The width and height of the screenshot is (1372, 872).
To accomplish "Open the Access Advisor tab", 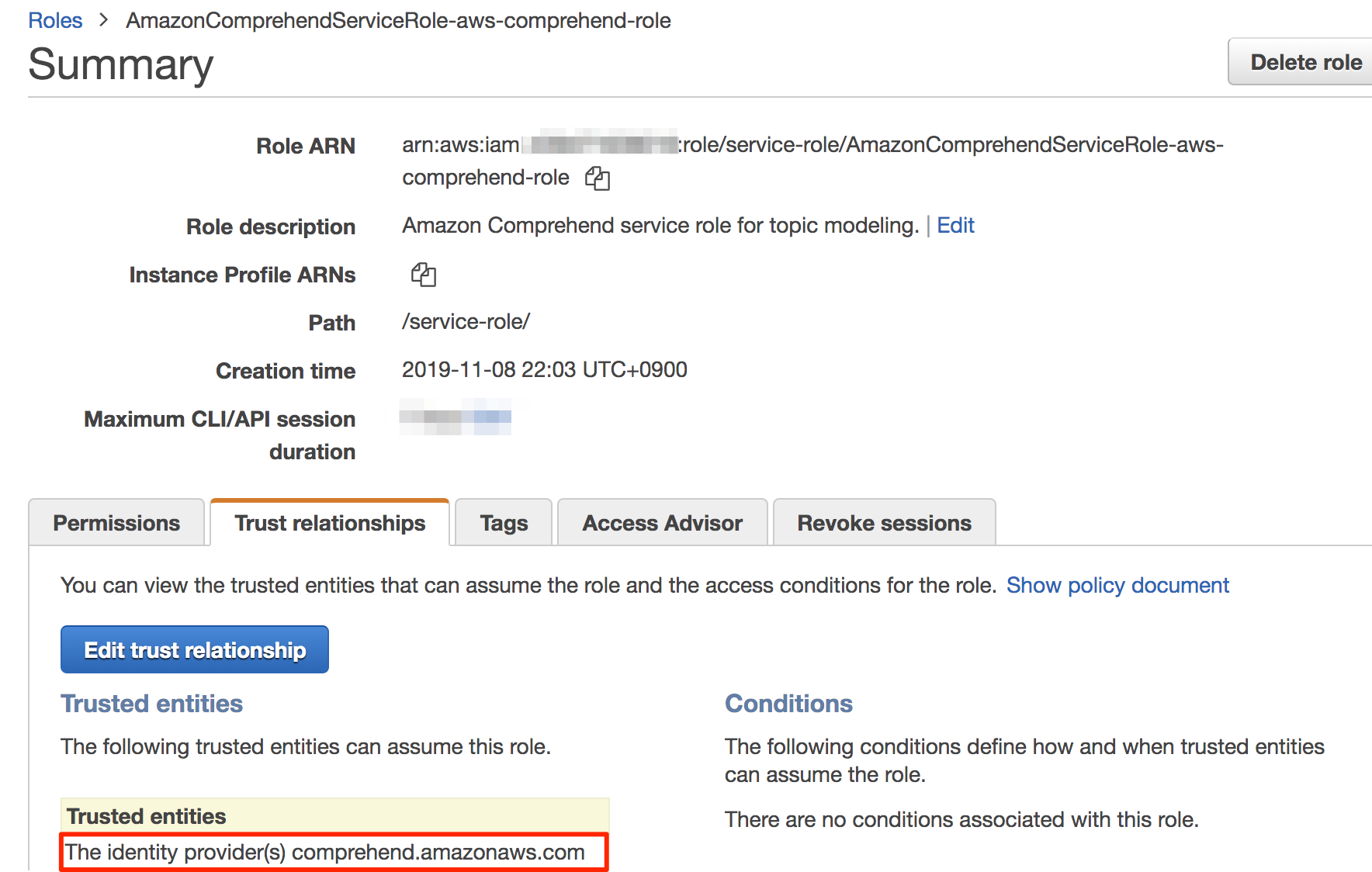I will point(663,523).
